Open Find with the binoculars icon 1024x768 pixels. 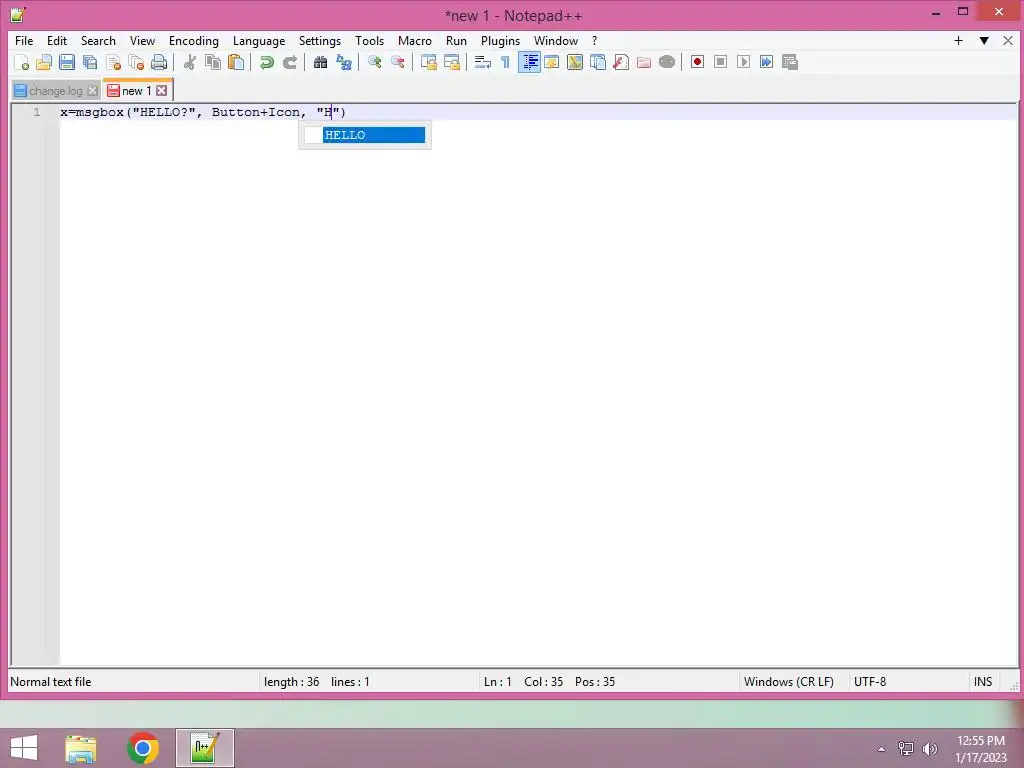(x=320, y=62)
